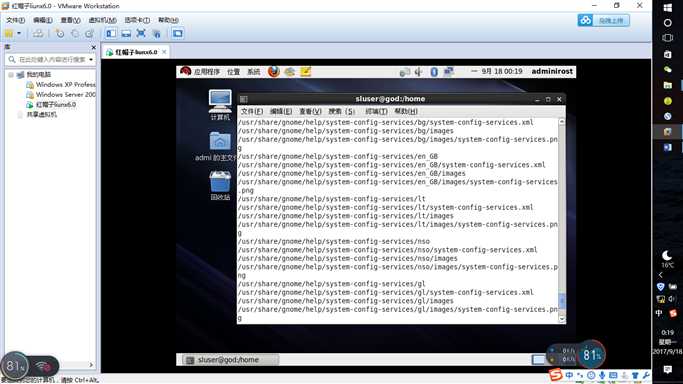The height and width of the screenshot is (384, 683).
Task: Open terminal 编辑(E) menu
Action: (x=281, y=111)
